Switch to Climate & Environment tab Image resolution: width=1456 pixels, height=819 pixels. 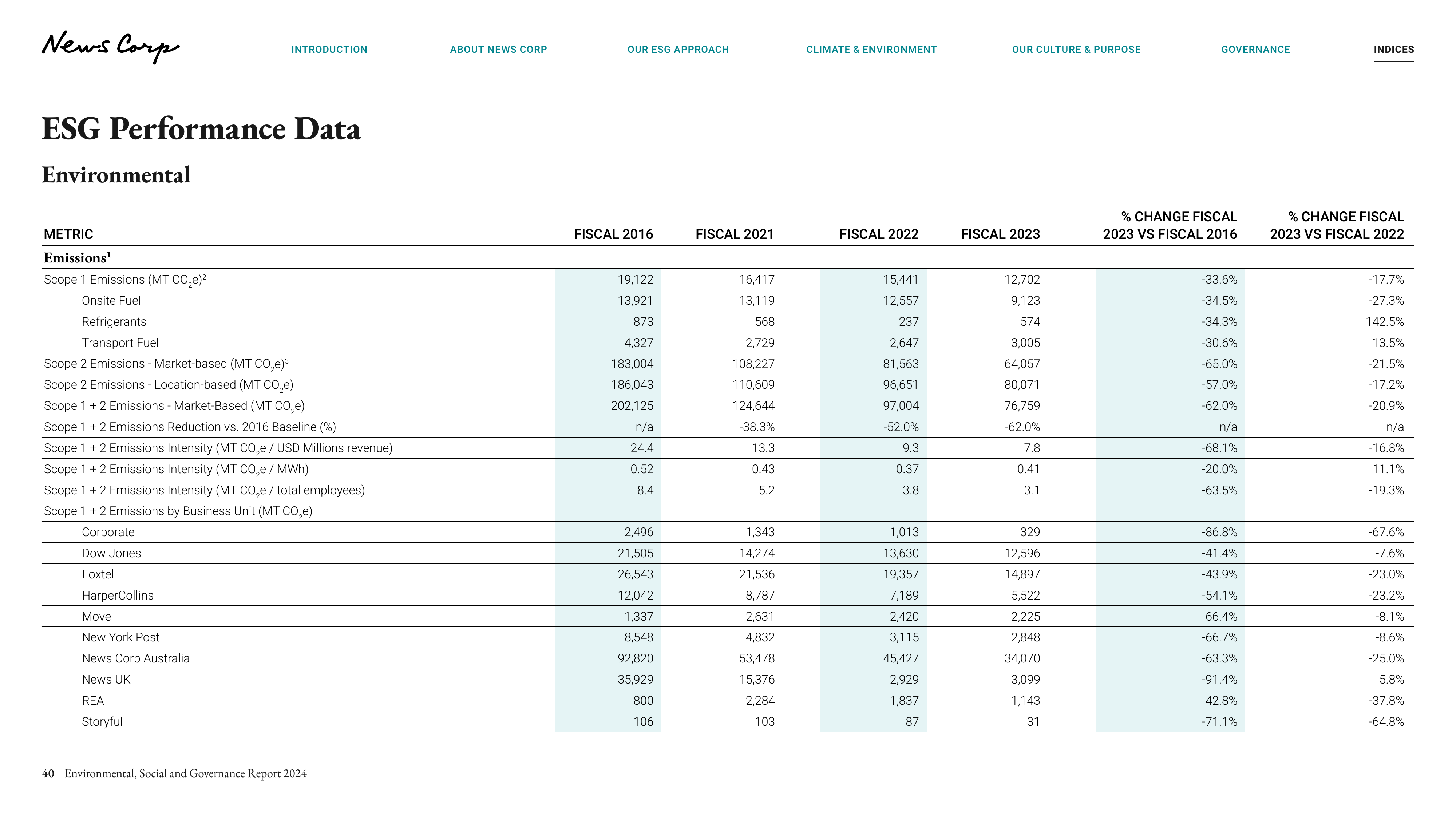(871, 50)
